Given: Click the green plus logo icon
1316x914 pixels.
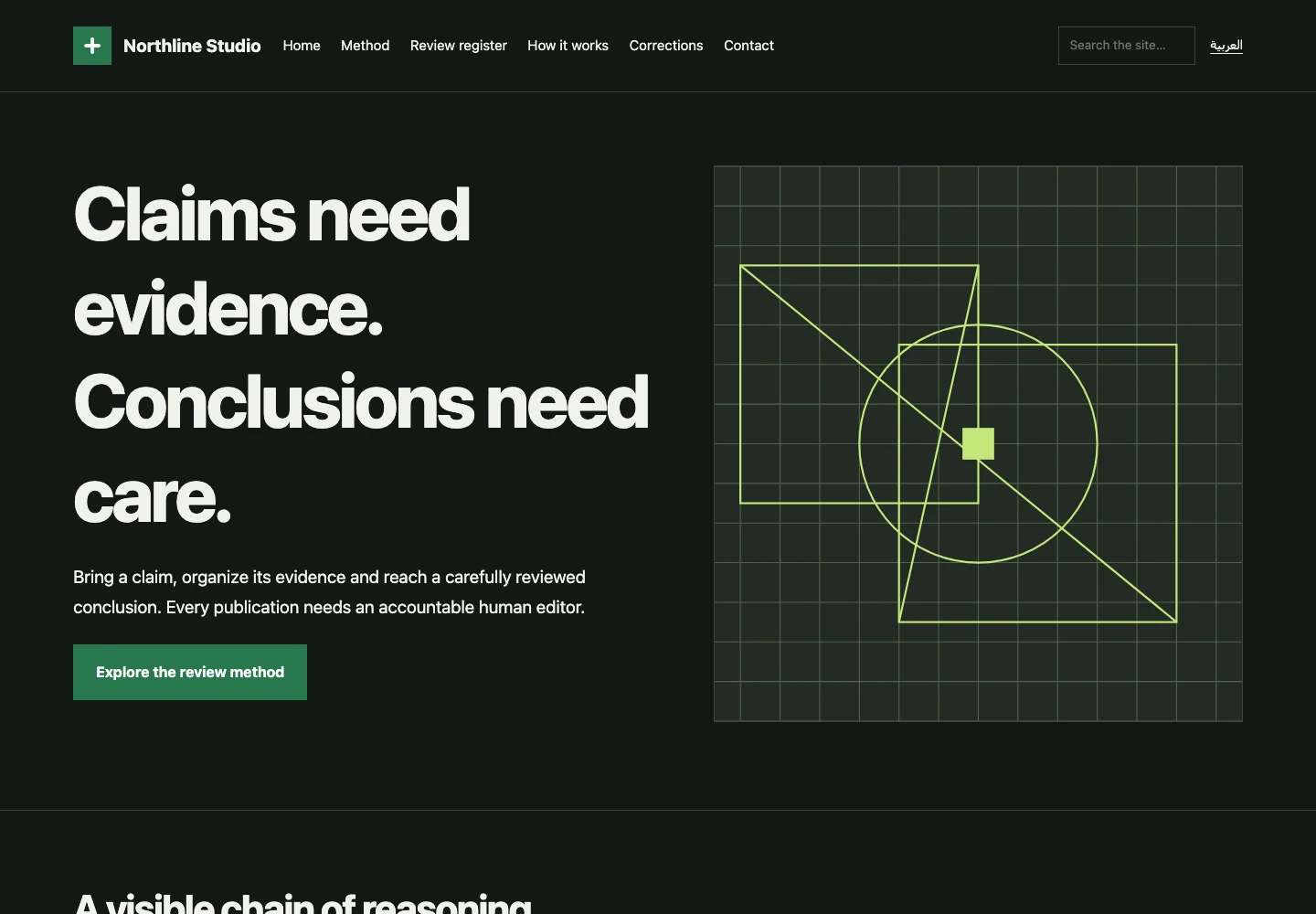Looking at the screenshot, I should coord(92,46).
